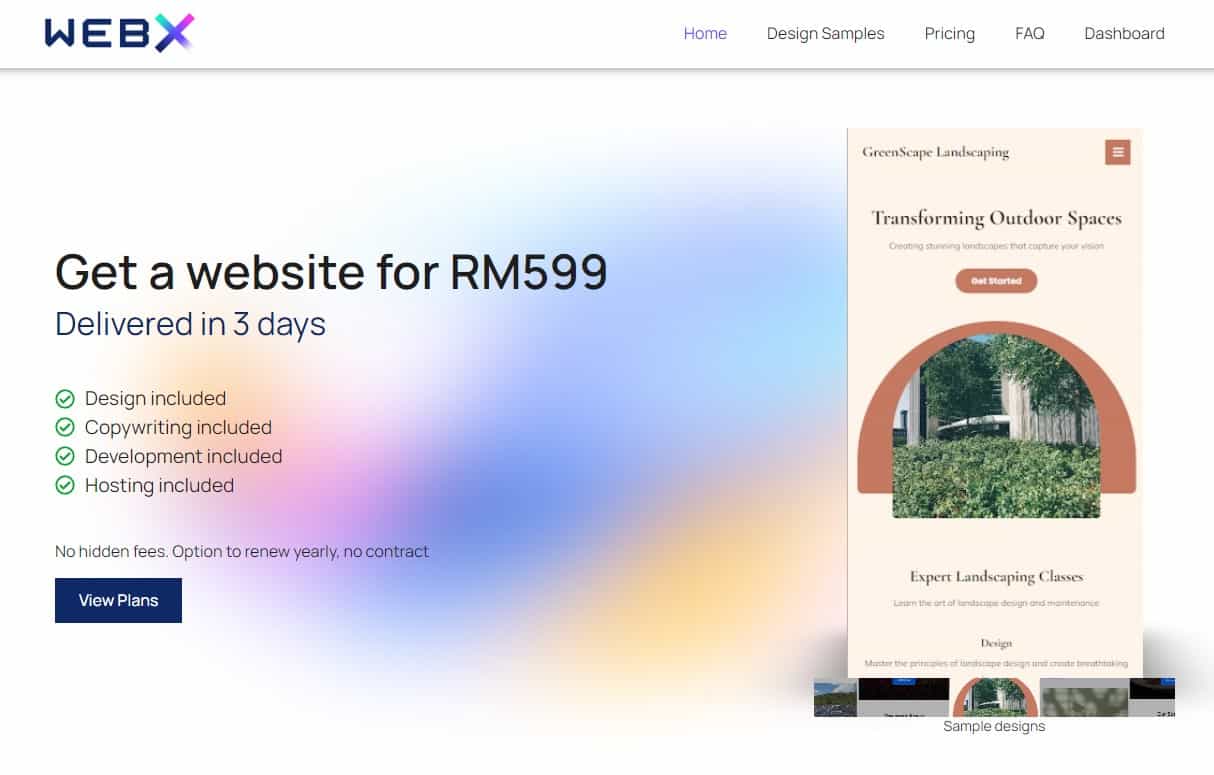Click Get Started in the landscaping preview

[x=996, y=281]
